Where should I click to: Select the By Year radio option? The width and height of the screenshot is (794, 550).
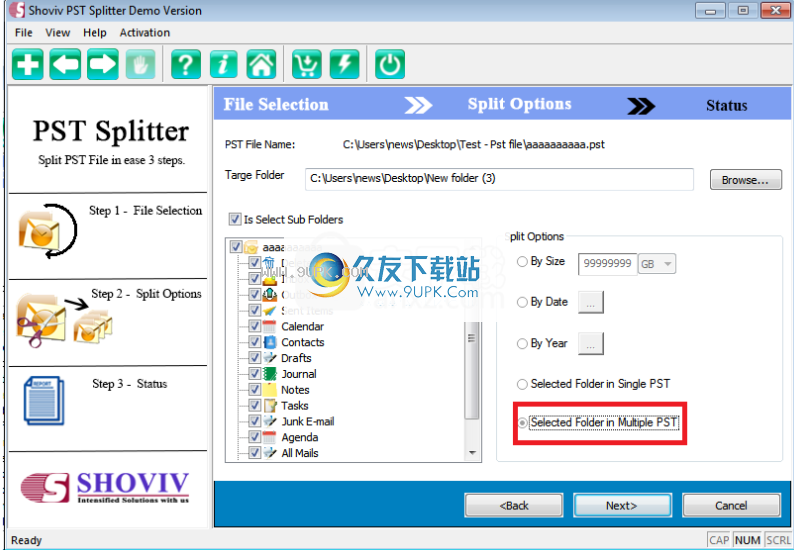(x=522, y=344)
